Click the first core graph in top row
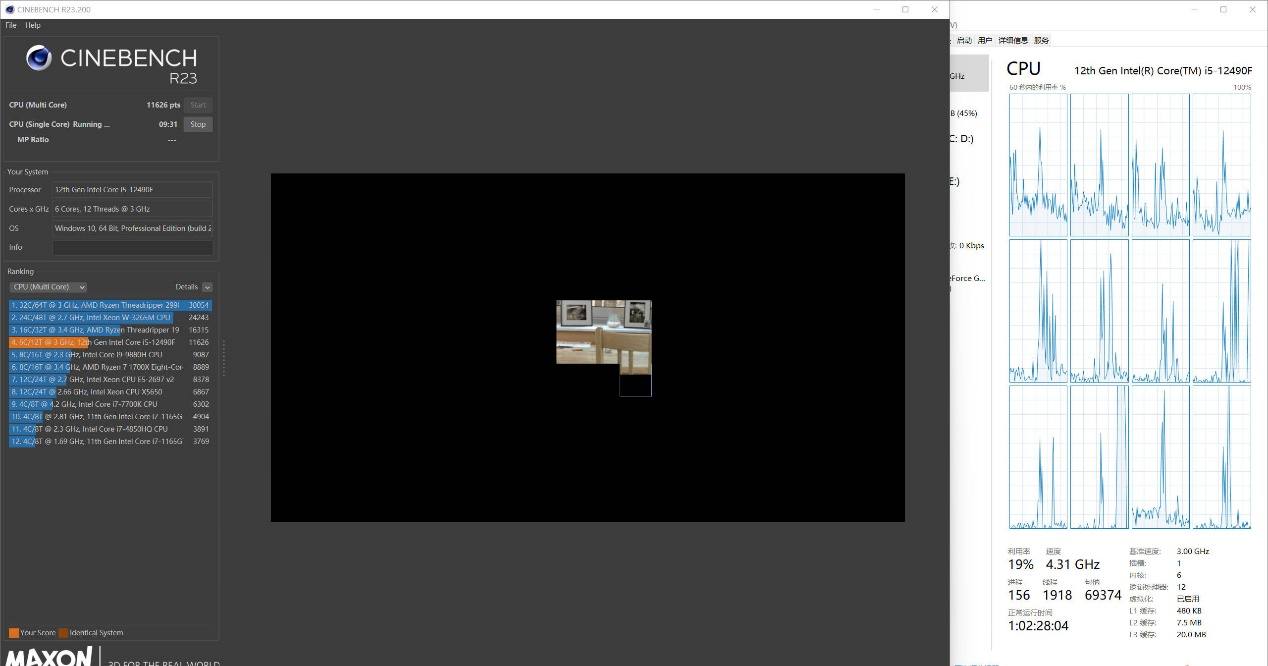1268x666 pixels. (x=1039, y=165)
